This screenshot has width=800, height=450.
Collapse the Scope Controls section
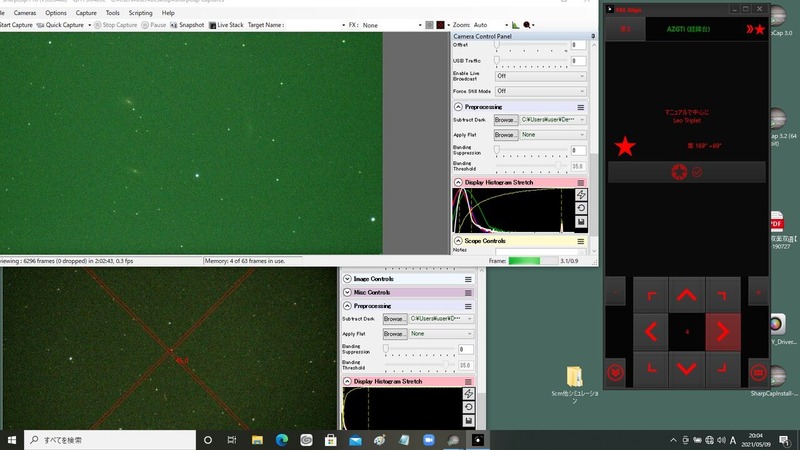pyautogui.click(x=458, y=241)
